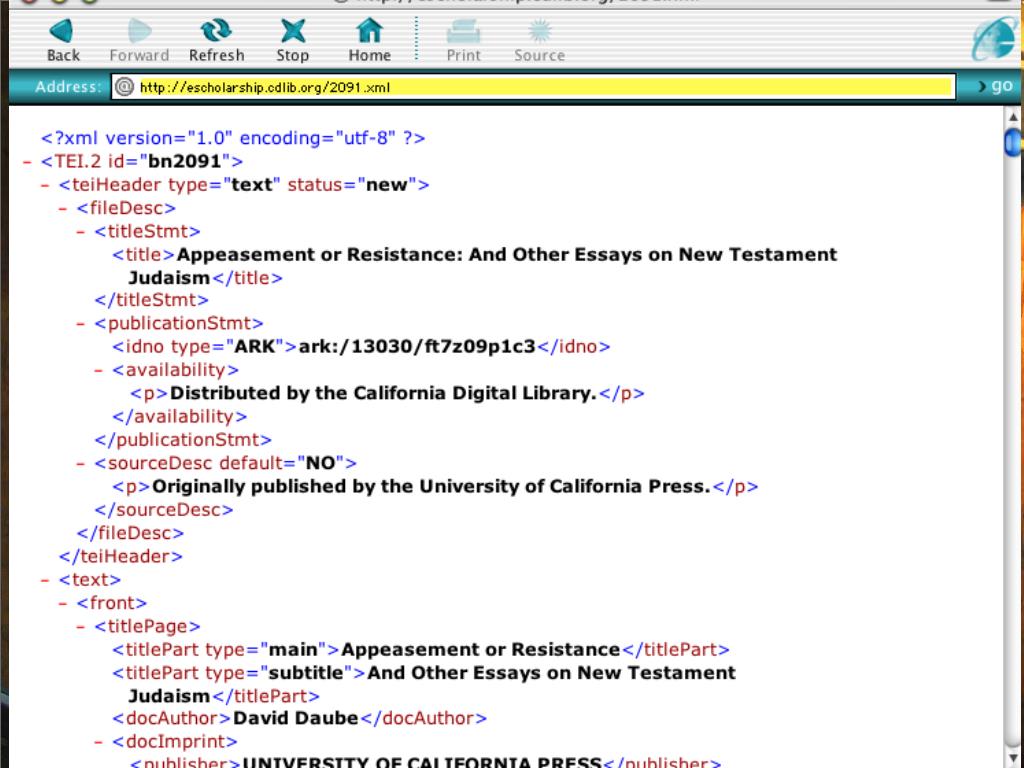The image size is (1024, 768).
Task: Collapse the text element
Action: (x=45, y=579)
